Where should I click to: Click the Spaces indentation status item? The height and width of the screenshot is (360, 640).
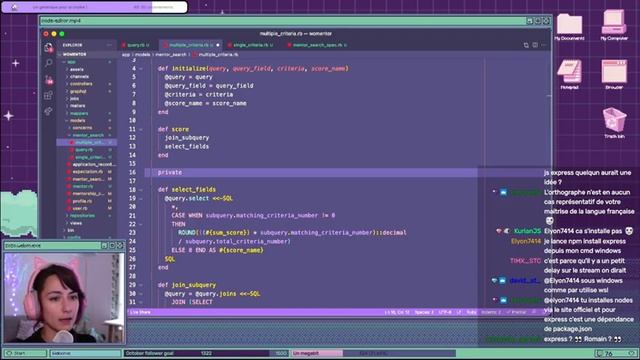[x=424, y=312]
